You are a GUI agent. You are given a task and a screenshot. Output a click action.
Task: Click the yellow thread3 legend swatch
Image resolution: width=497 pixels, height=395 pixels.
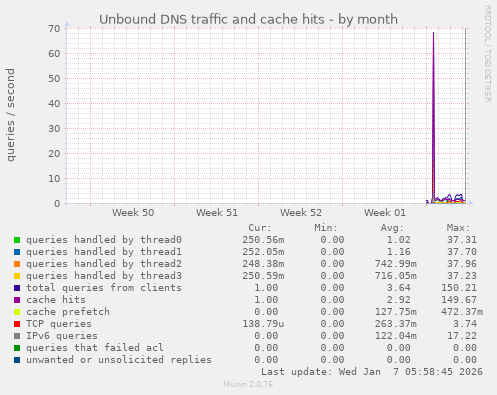tap(17, 276)
